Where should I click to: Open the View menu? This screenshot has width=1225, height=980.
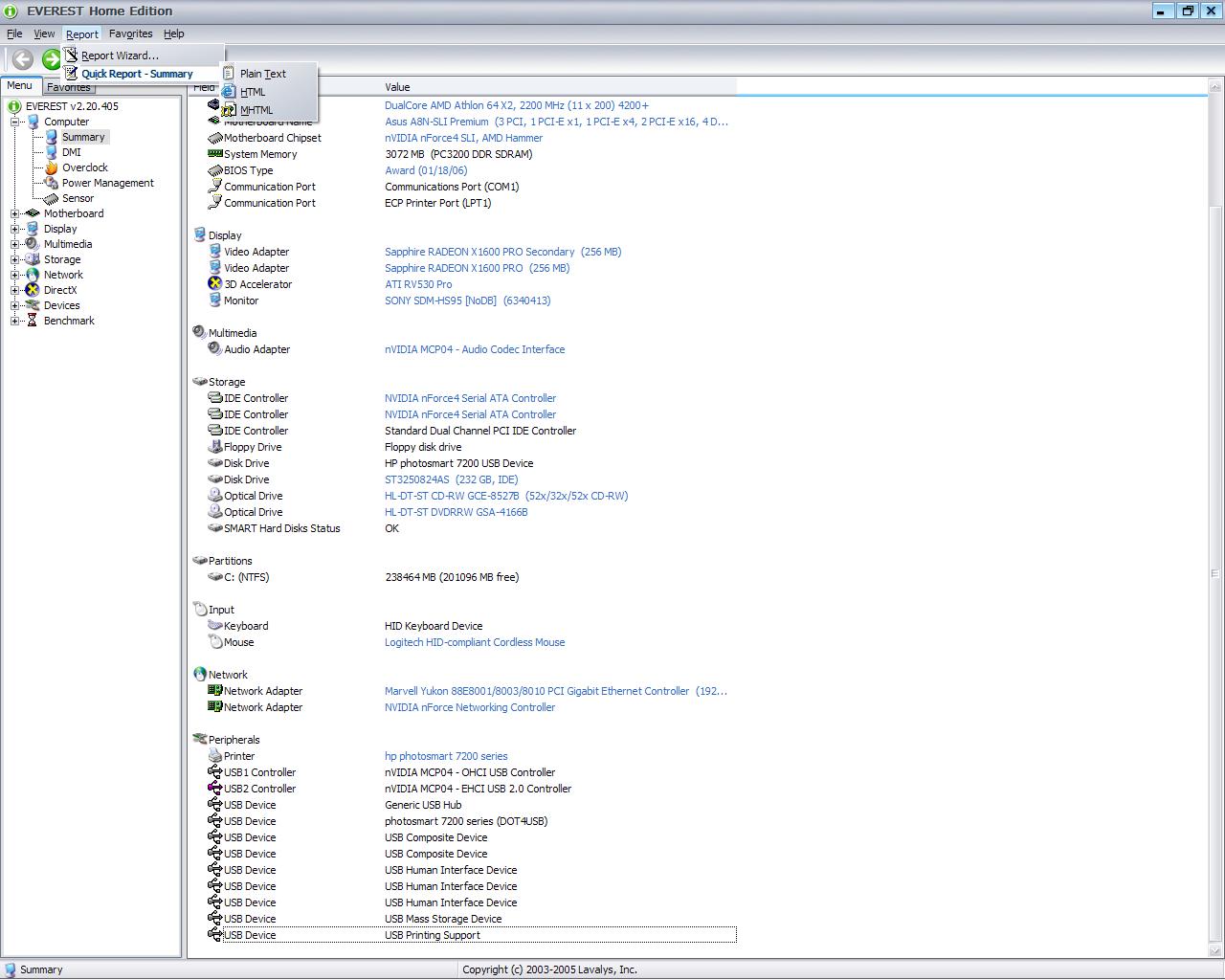tap(44, 33)
